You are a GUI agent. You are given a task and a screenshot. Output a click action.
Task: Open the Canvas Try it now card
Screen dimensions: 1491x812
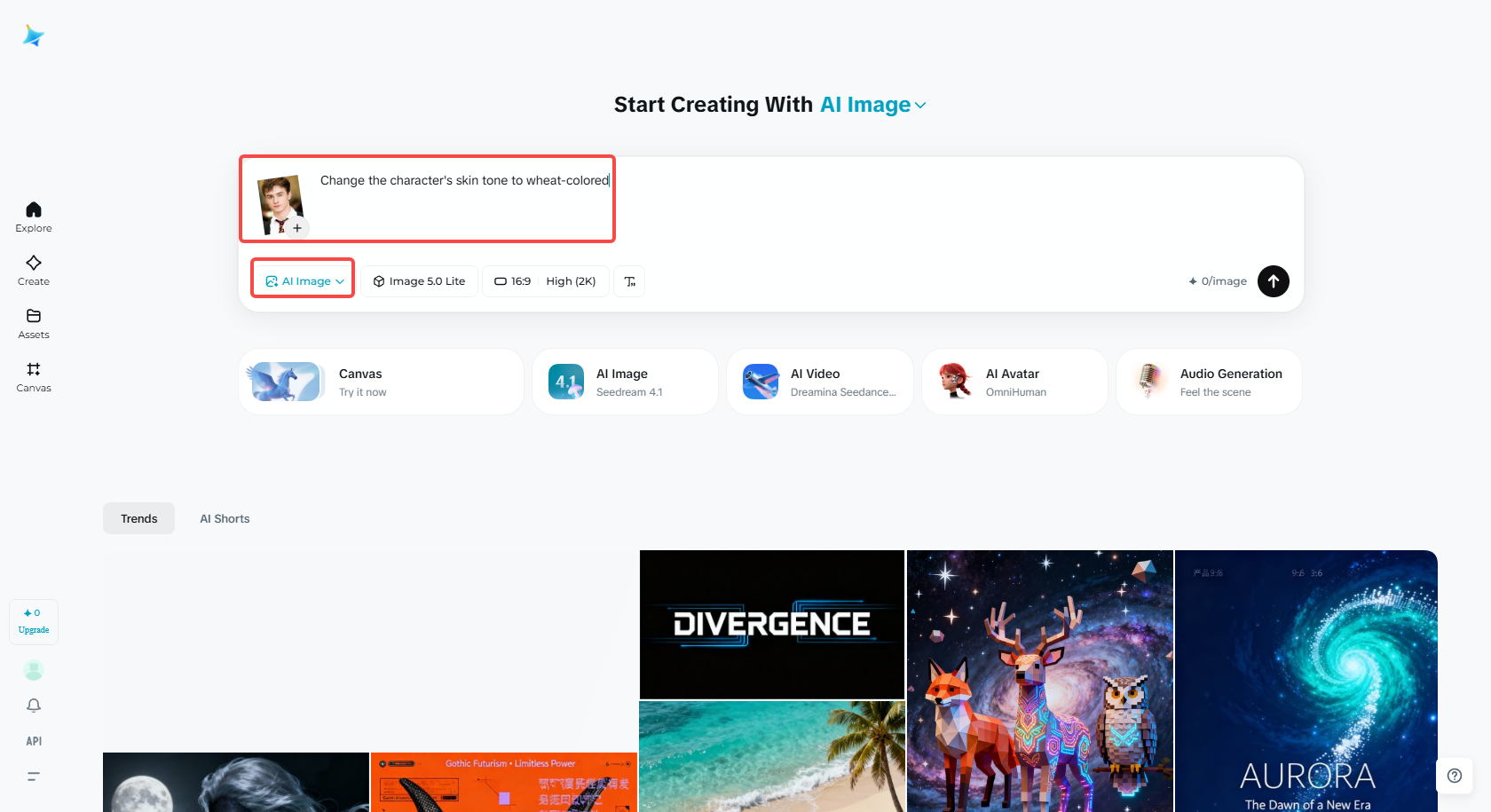(381, 382)
